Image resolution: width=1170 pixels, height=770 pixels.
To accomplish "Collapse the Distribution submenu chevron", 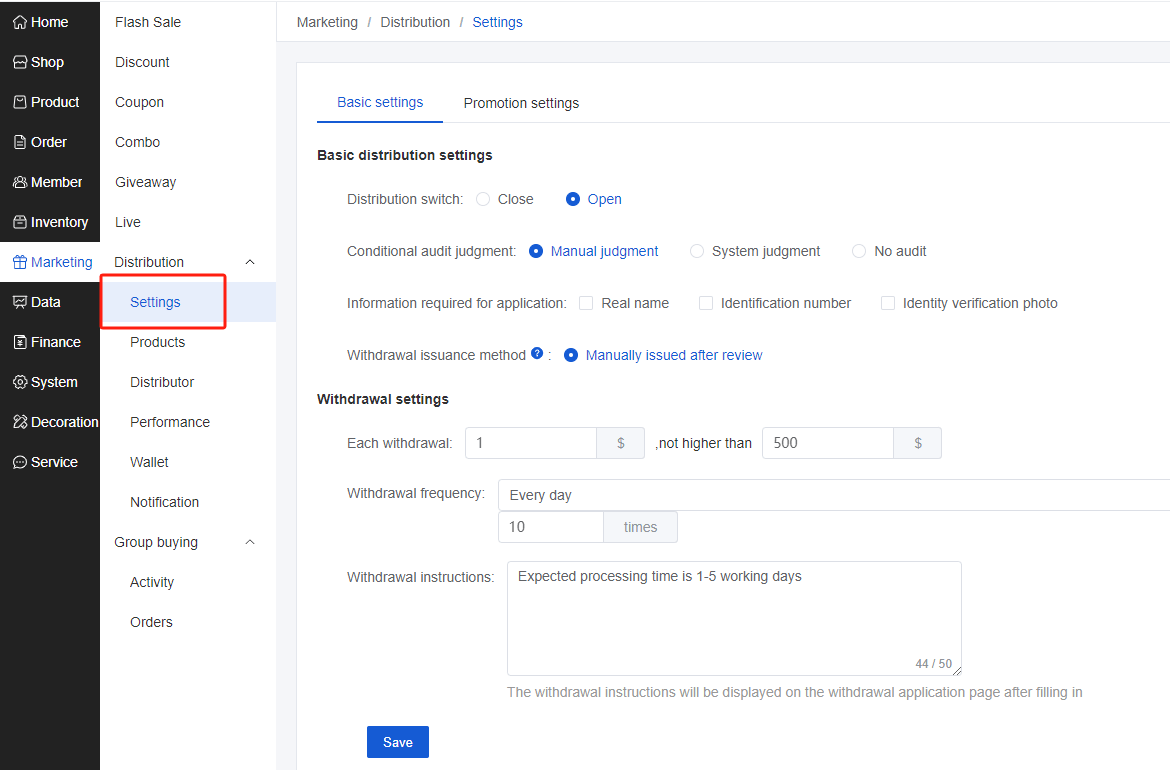I will [250, 262].
